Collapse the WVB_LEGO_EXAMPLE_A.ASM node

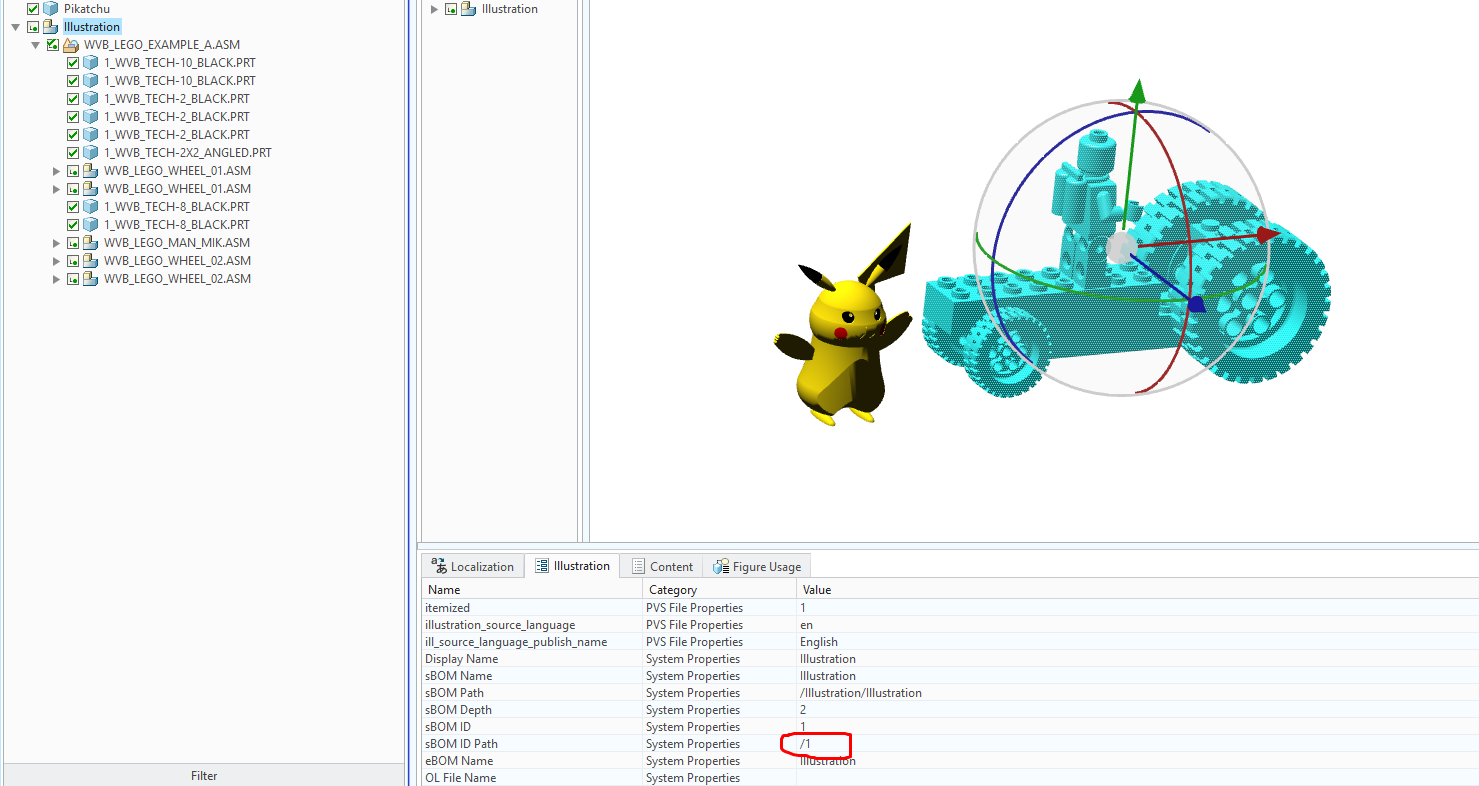point(36,45)
